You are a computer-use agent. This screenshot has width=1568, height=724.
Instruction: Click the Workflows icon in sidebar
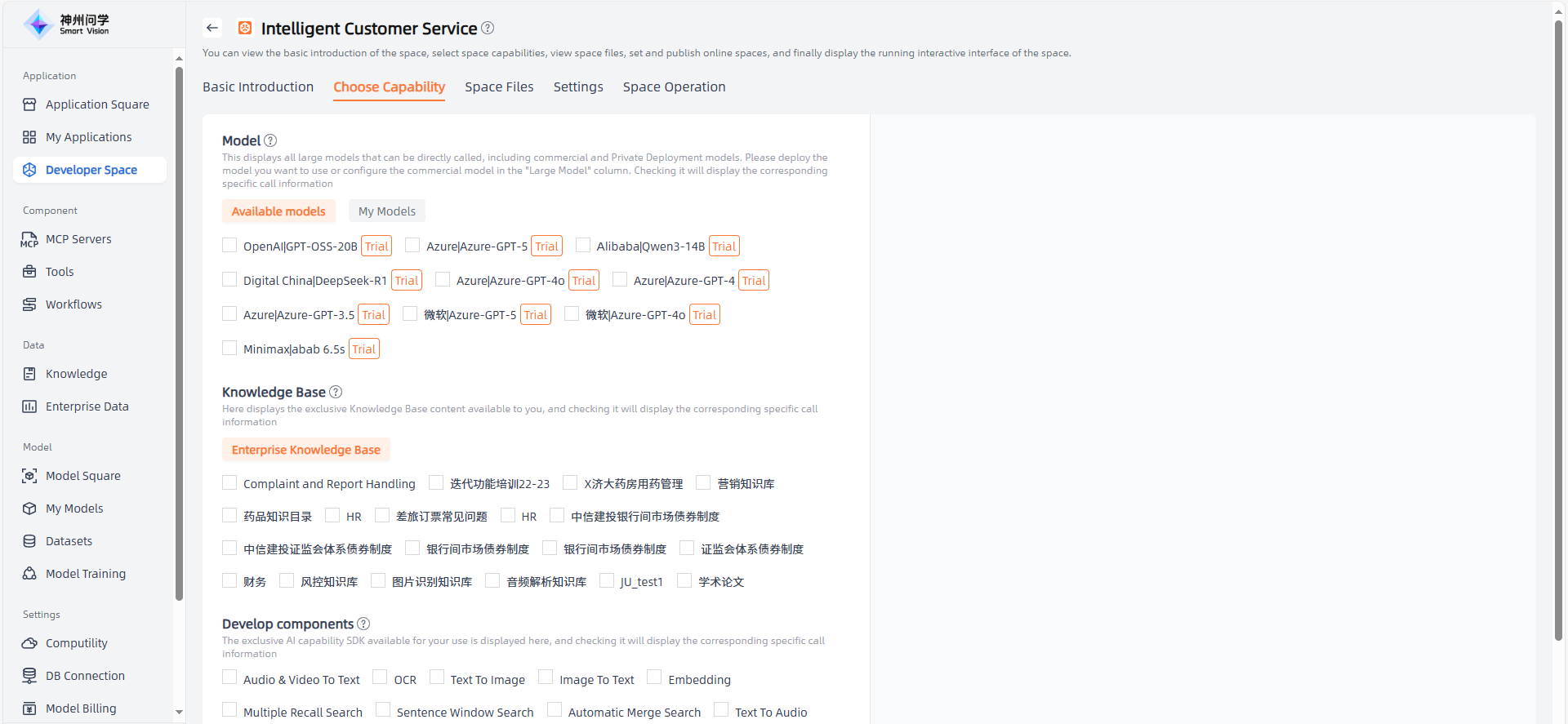(29, 304)
